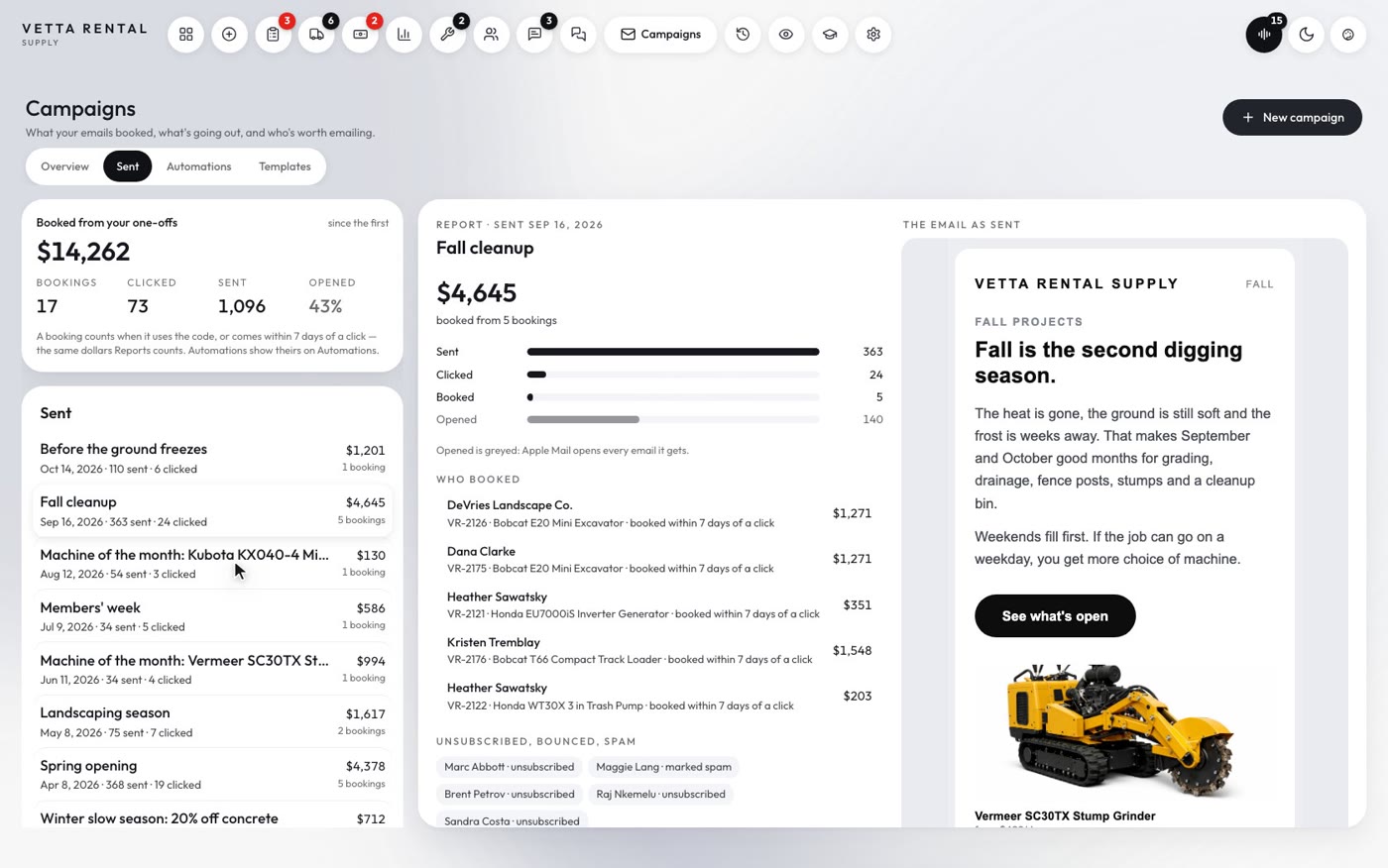This screenshot has width=1388, height=868.
Task: Click the 'Maggie Lang · marked spam' chip
Action: tap(663, 767)
